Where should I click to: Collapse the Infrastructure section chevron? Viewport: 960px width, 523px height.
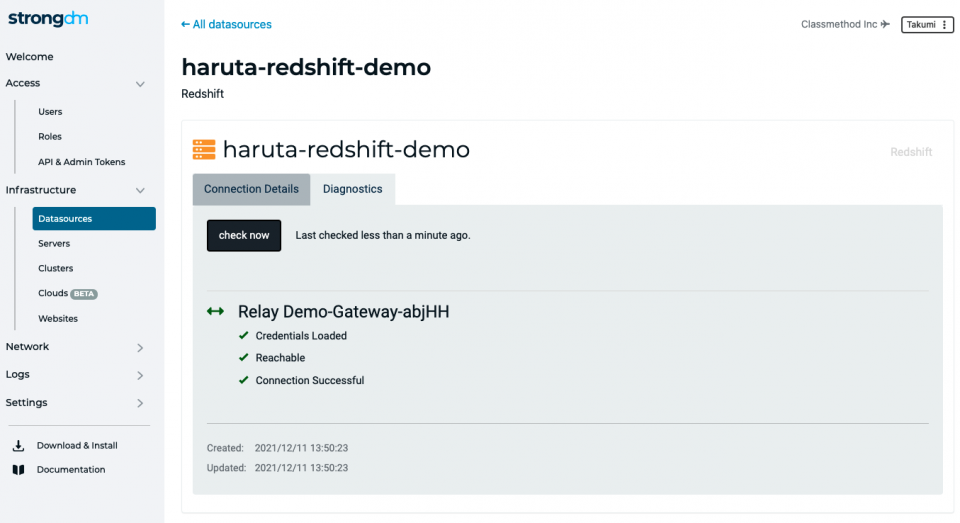pos(140,190)
